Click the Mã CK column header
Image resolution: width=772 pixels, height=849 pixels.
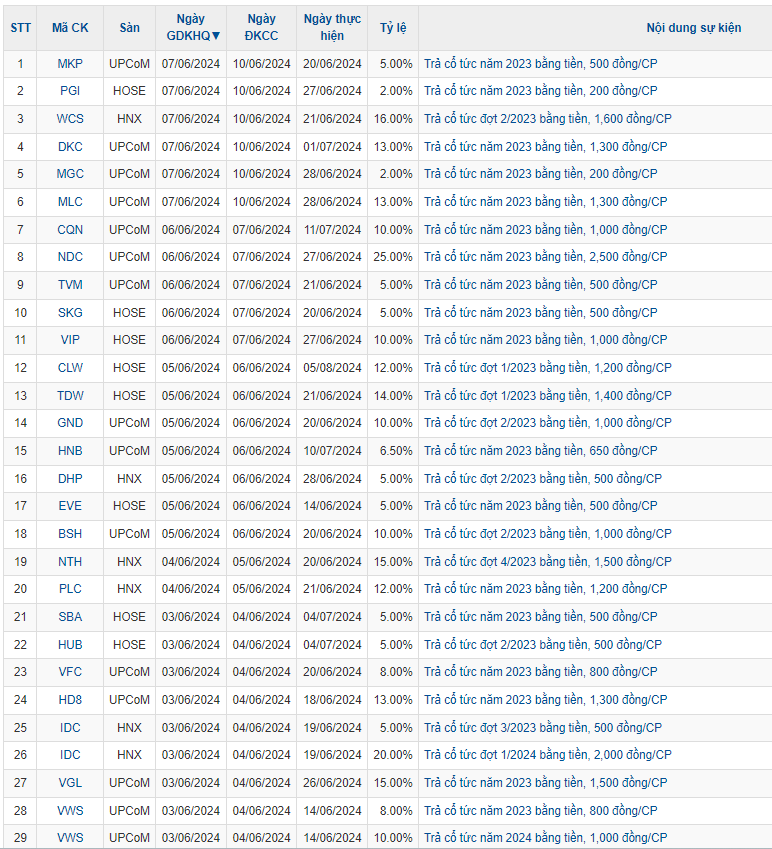pyautogui.click(x=70, y=28)
